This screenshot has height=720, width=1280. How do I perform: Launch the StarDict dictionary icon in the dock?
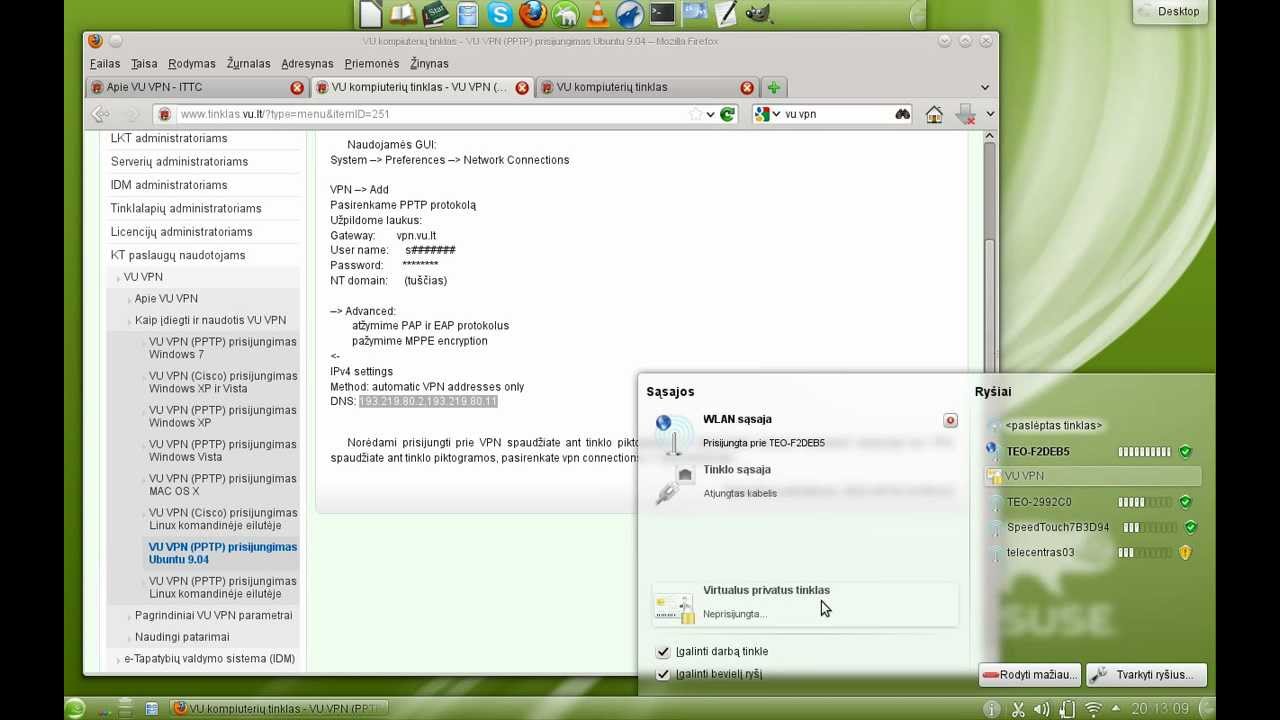click(435, 14)
